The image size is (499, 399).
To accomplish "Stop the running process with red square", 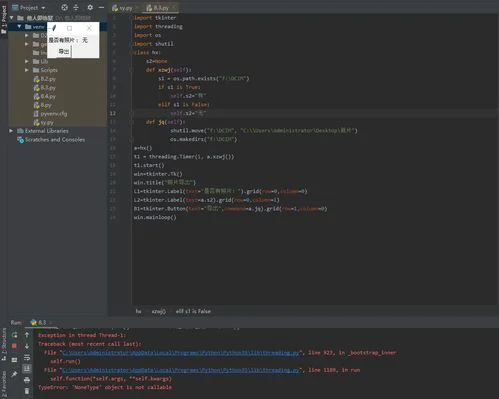I will [x=14, y=346].
